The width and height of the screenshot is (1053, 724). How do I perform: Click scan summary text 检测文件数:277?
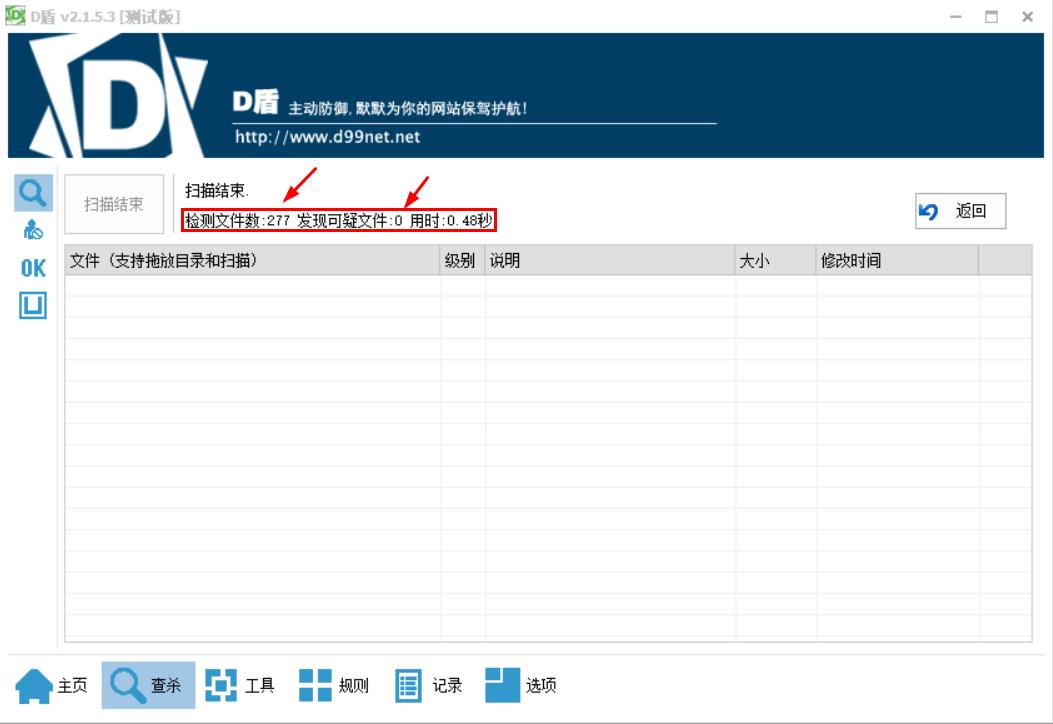coord(237,220)
